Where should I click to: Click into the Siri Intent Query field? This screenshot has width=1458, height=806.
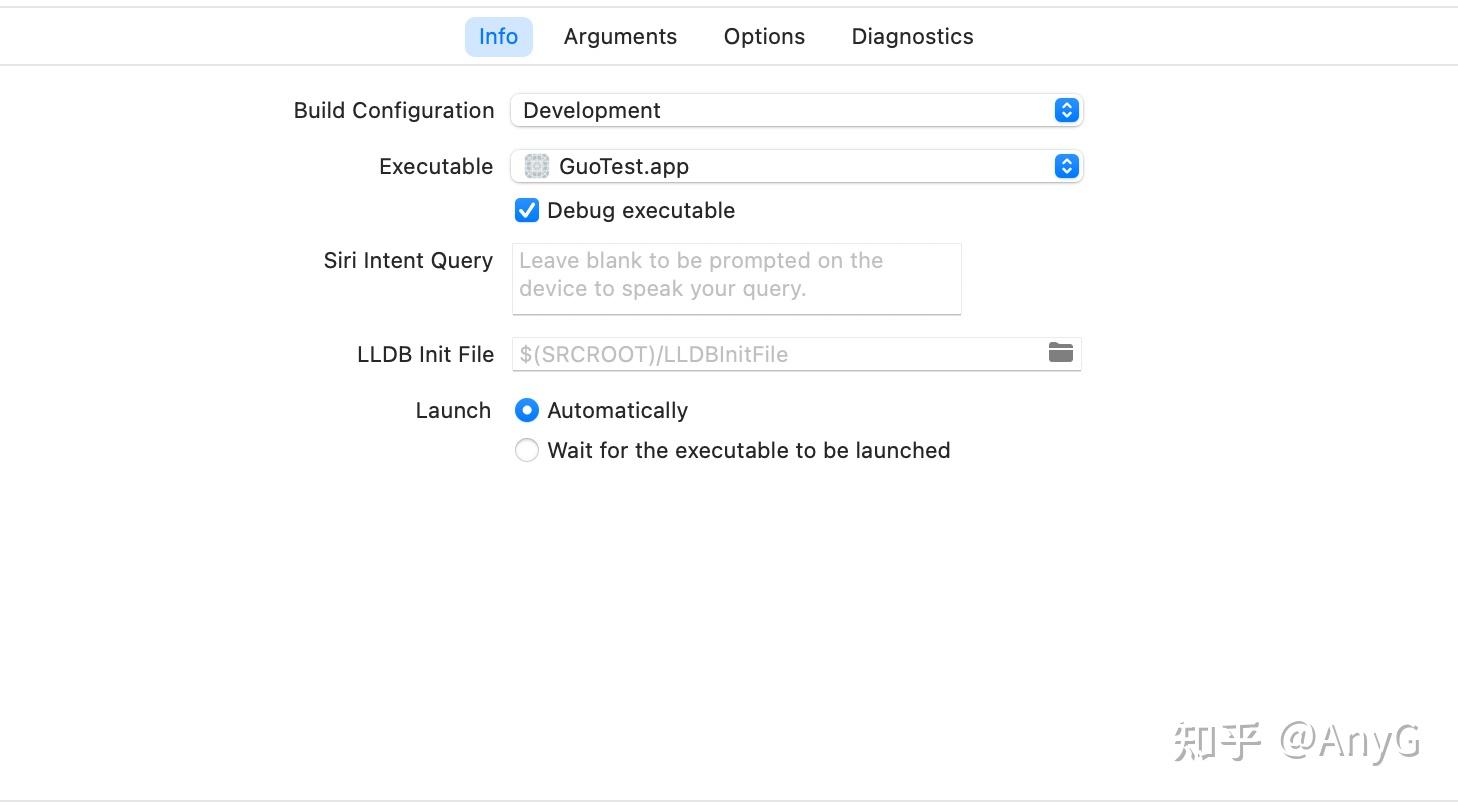tap(736, 278)
